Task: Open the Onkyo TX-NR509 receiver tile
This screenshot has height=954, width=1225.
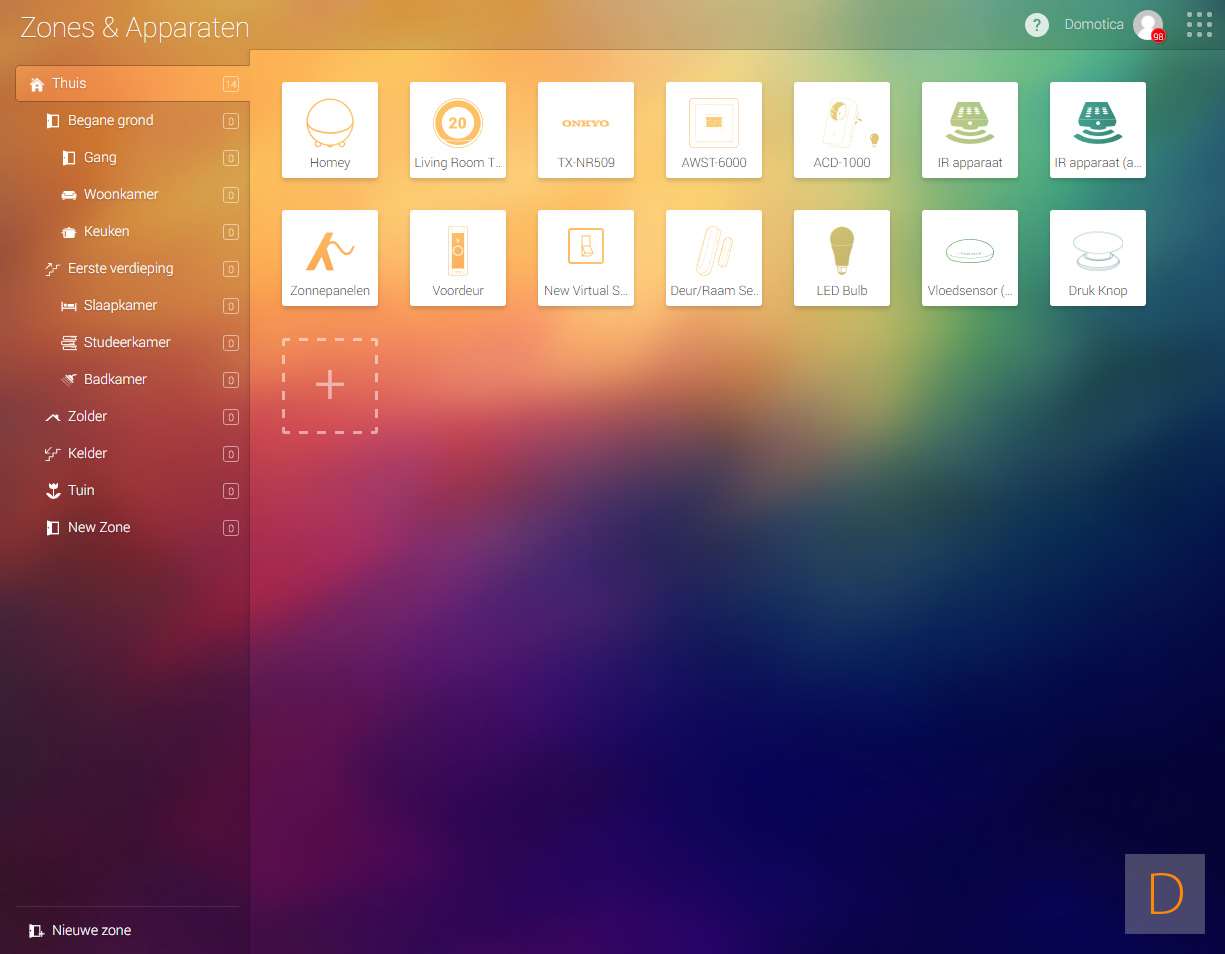Action: click(586, 130)
